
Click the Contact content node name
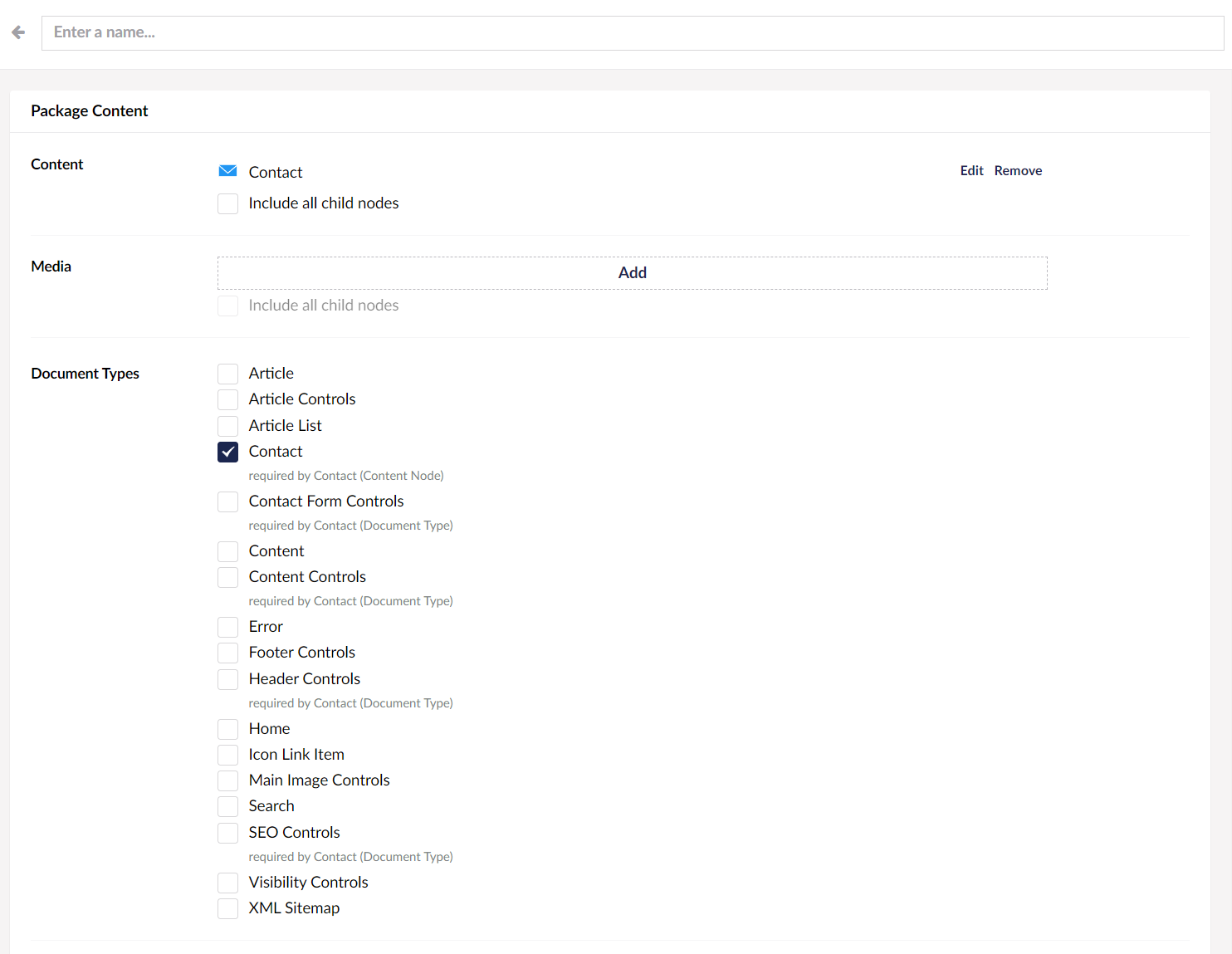[276, 172]
